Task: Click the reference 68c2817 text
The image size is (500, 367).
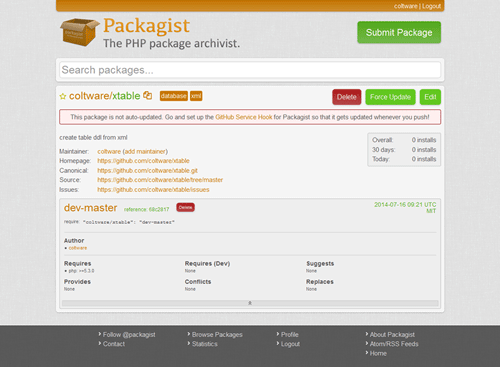Action: [147, 209]
